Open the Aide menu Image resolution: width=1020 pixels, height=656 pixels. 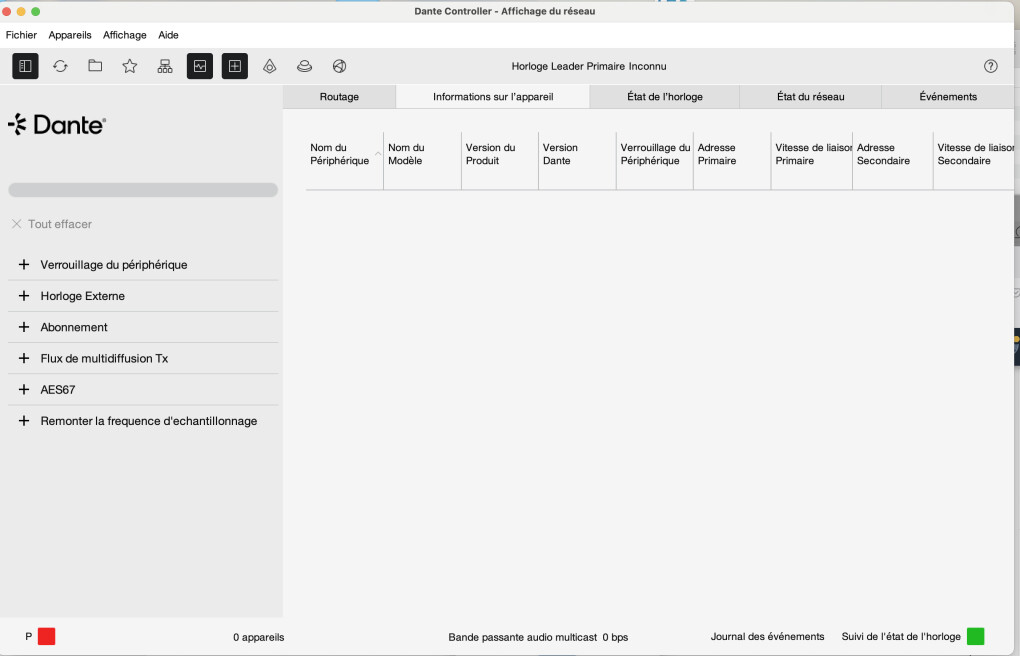168,35
